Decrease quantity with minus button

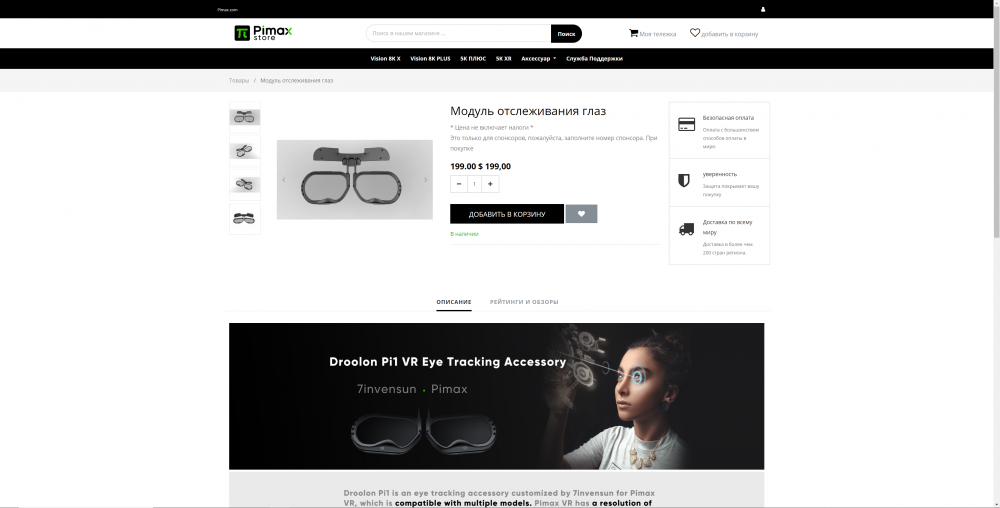[459, 184]
